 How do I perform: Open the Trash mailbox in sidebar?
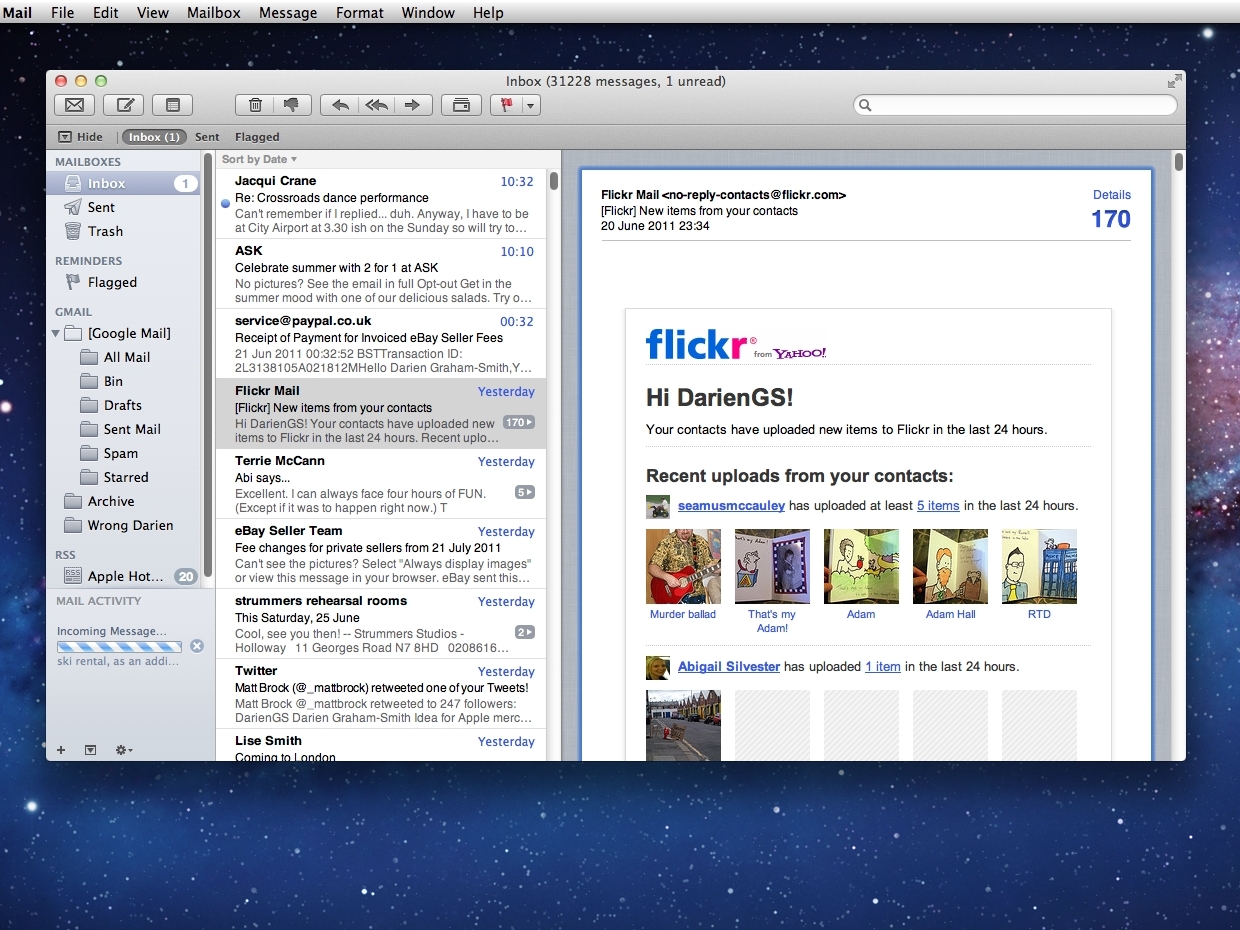point(123,231)
